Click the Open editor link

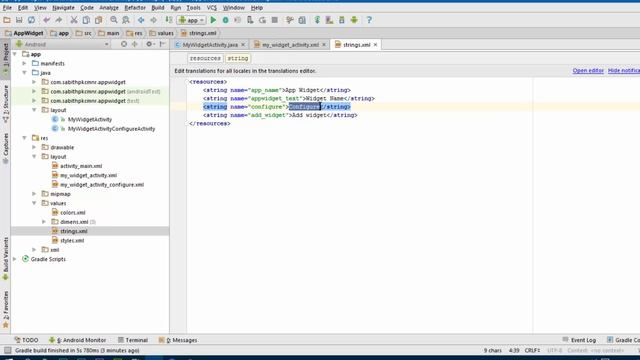coord(588,71)
